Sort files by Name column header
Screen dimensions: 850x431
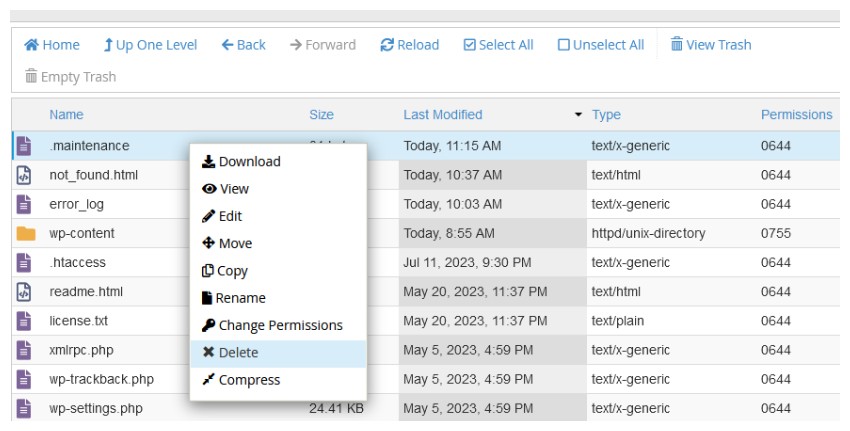(66, 115)
